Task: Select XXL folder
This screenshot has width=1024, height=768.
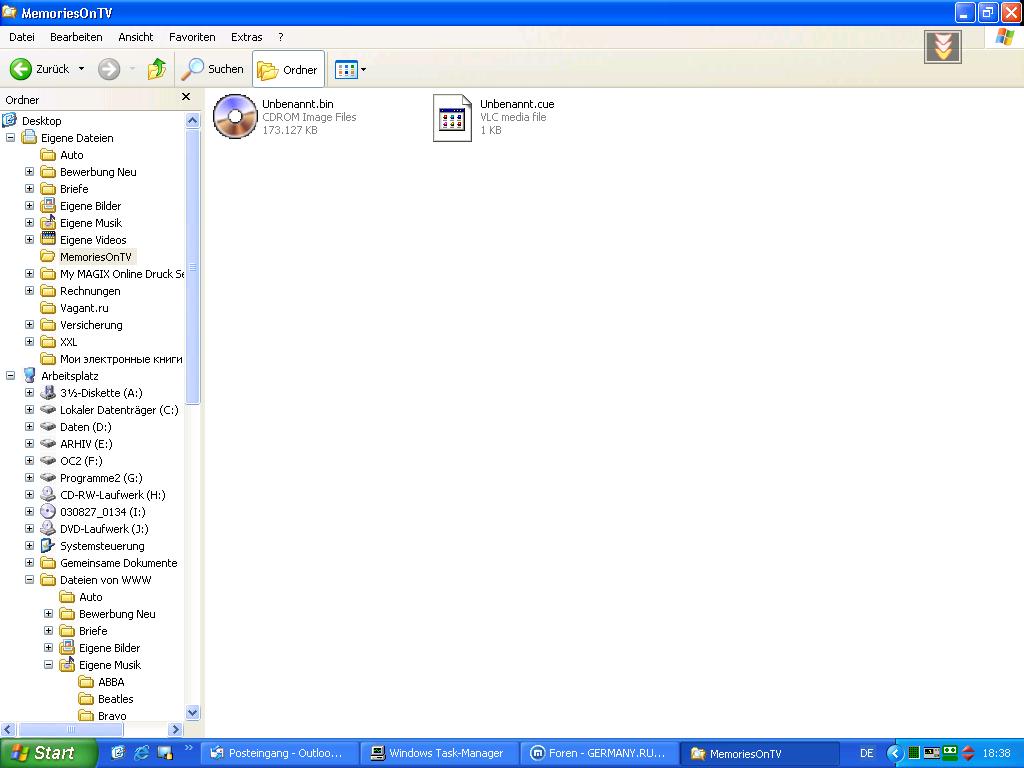Action: click(x=69, y=342)
